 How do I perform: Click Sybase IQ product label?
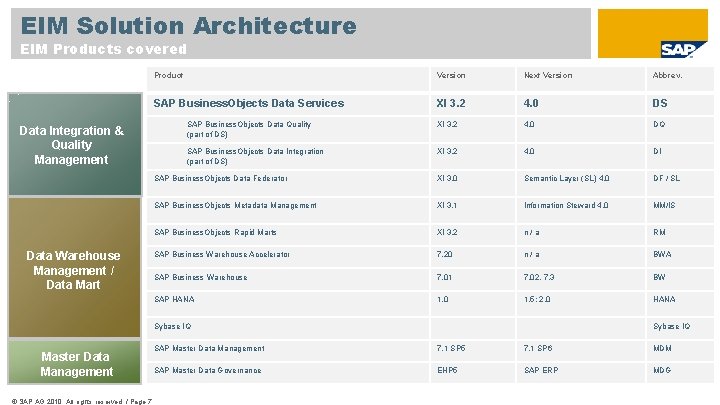tap(172, 326)
